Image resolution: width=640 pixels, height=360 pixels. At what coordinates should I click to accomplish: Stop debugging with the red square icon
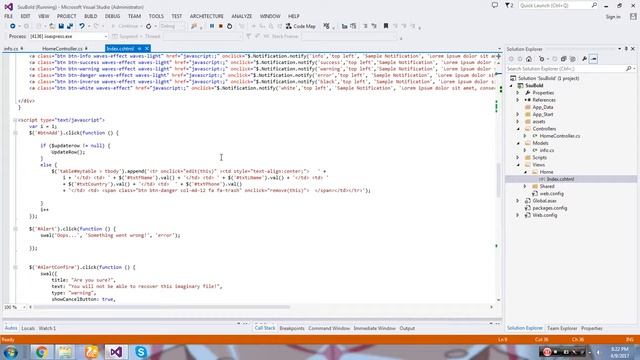220,26
